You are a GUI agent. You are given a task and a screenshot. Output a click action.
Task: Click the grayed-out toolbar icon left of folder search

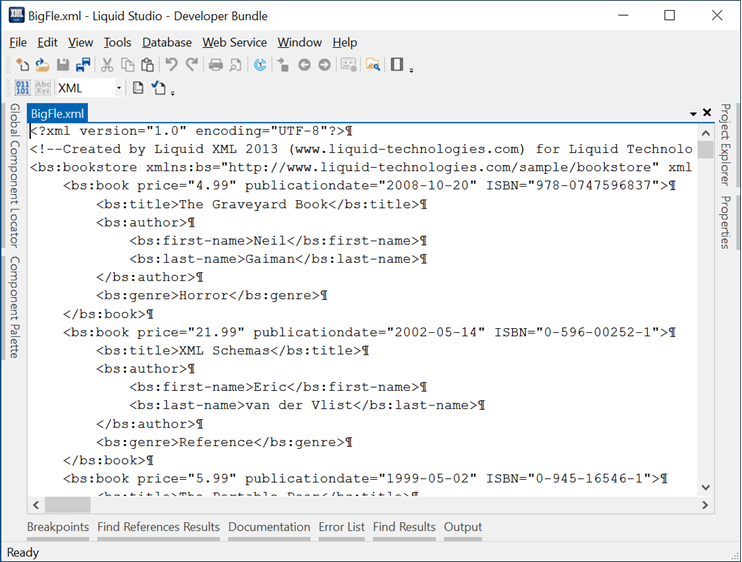pyautogui.click(x=349, y=65)
